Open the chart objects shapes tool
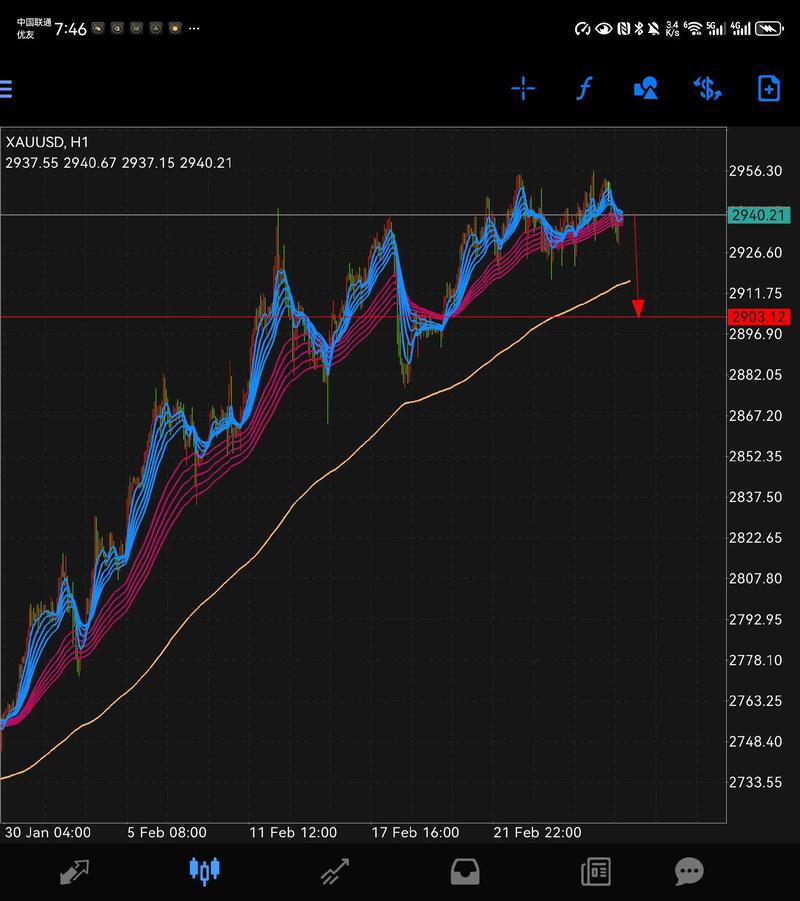The width and height of the screenshot is (800, 901). (646, 89)
